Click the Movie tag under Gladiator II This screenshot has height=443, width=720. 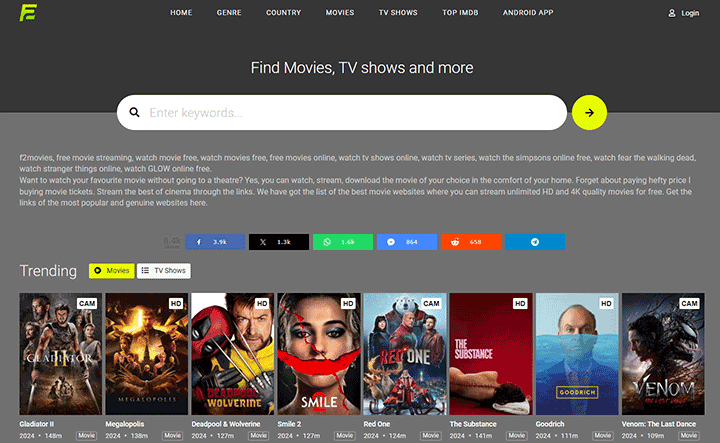[86, 436]
